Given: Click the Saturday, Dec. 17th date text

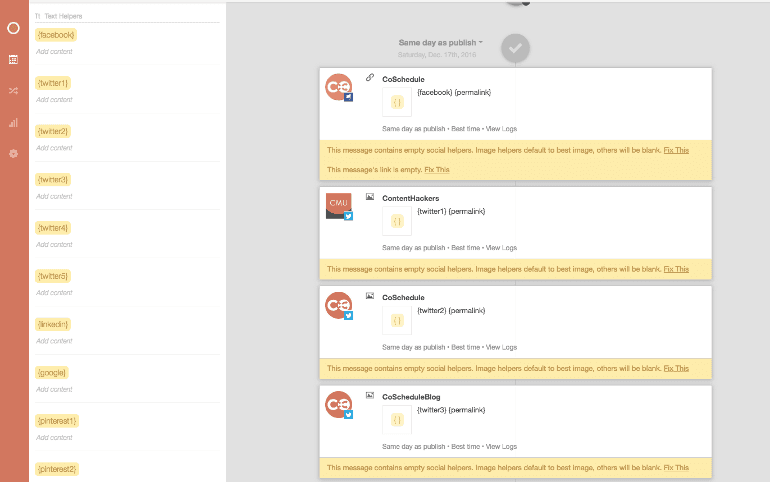Looking at the screenshot, I should [x=437, y=54].
